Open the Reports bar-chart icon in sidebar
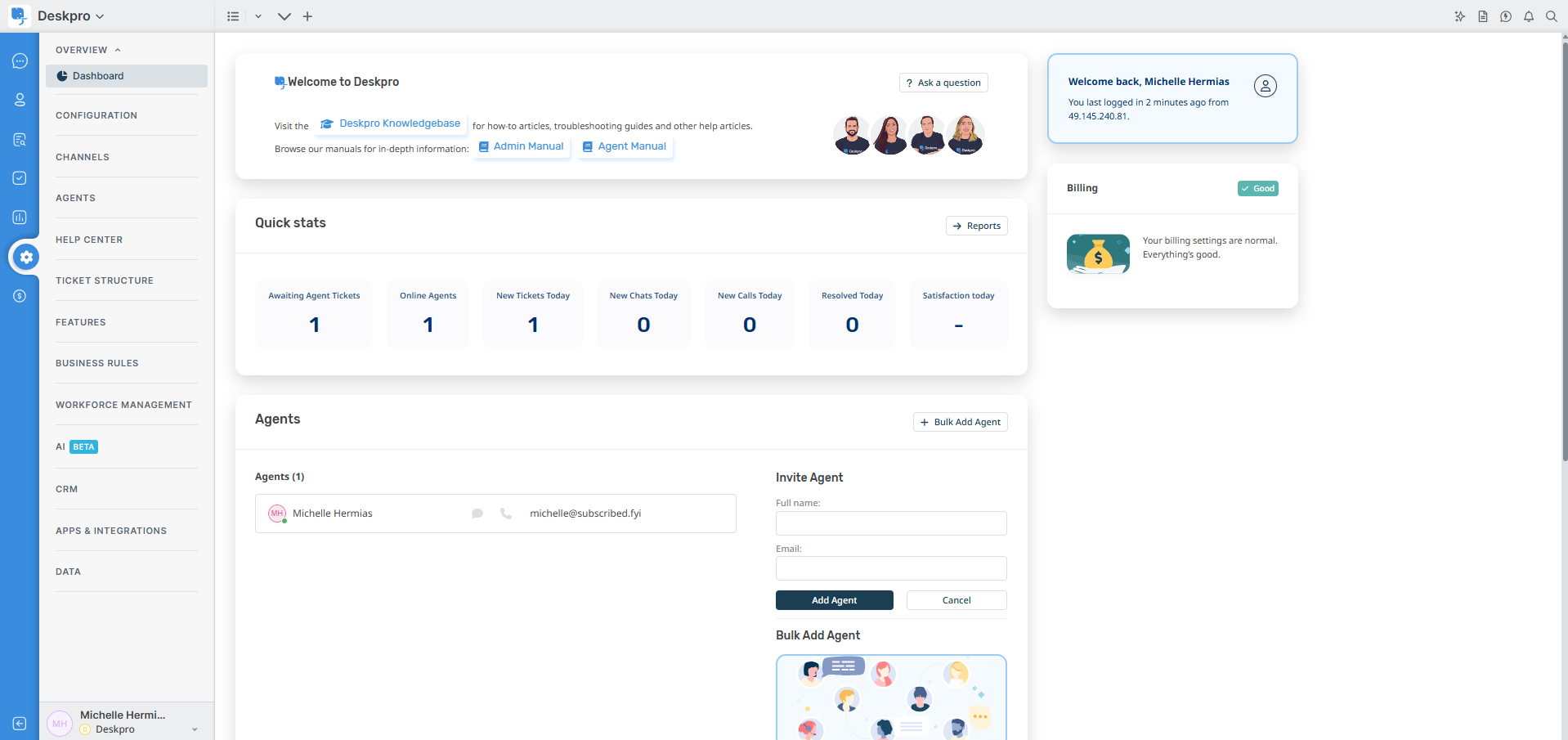1568x740 pixels. click(20, 218)
